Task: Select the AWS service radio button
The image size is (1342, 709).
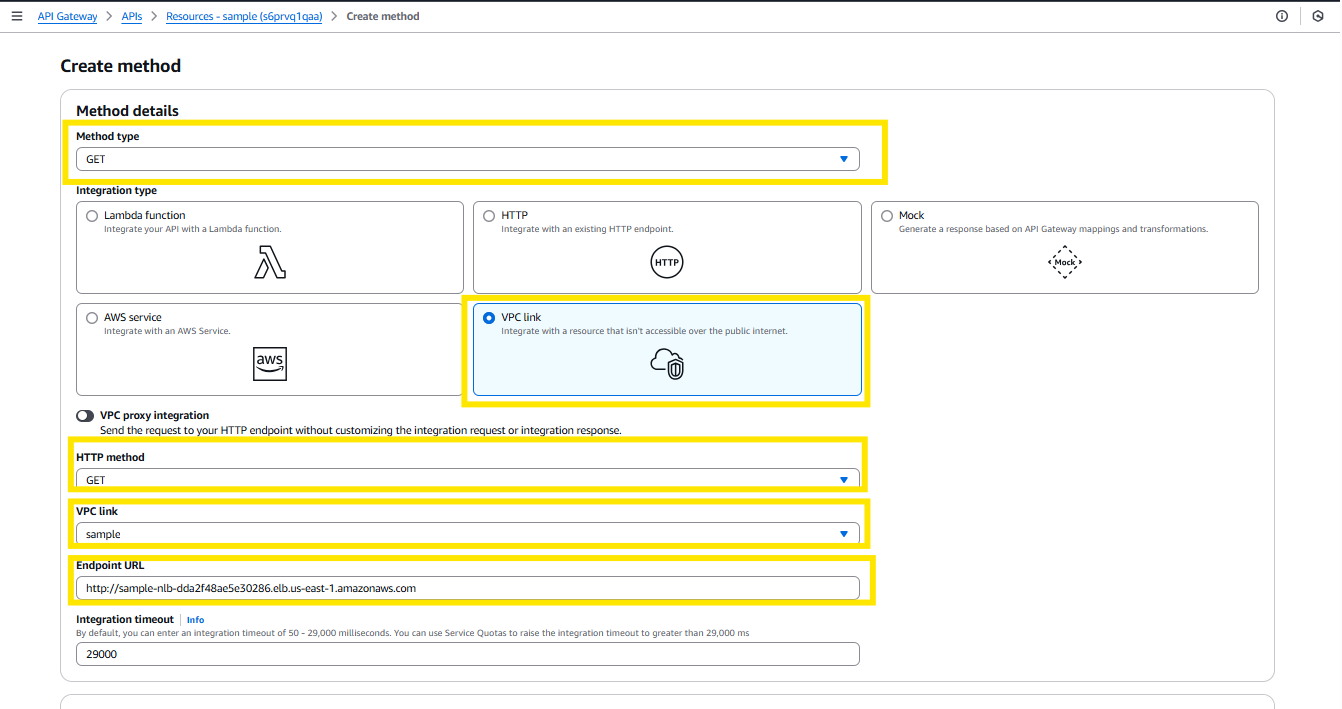Action: tap(92, 317)
